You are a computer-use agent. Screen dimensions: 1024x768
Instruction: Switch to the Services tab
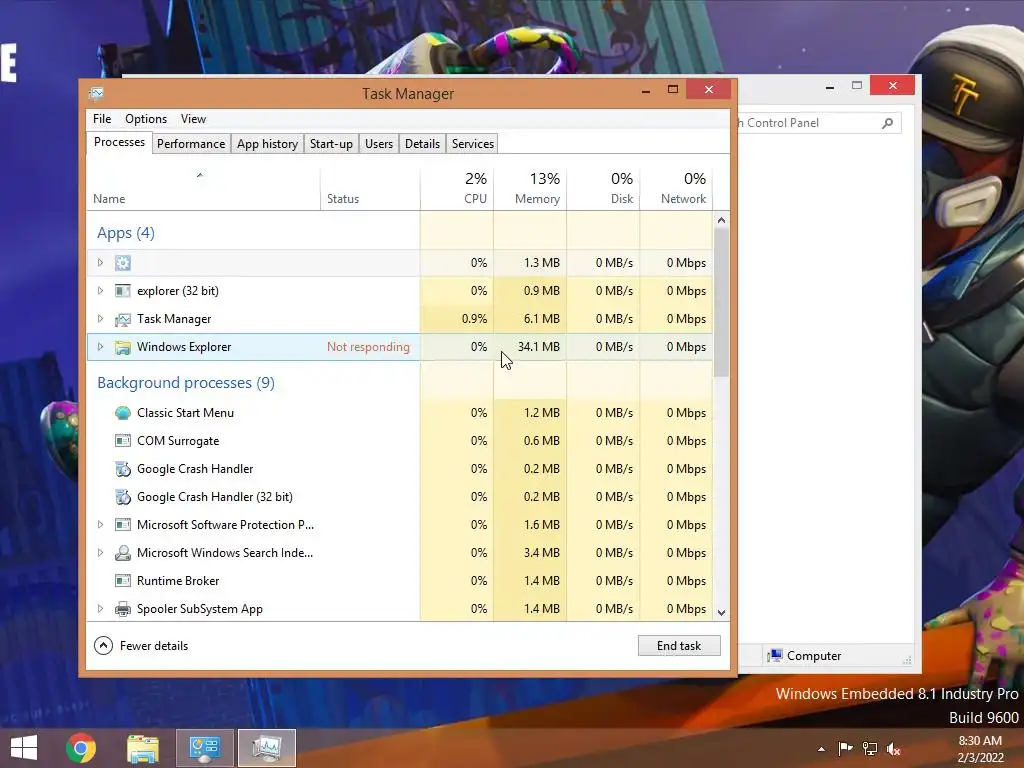coord(473,144)
